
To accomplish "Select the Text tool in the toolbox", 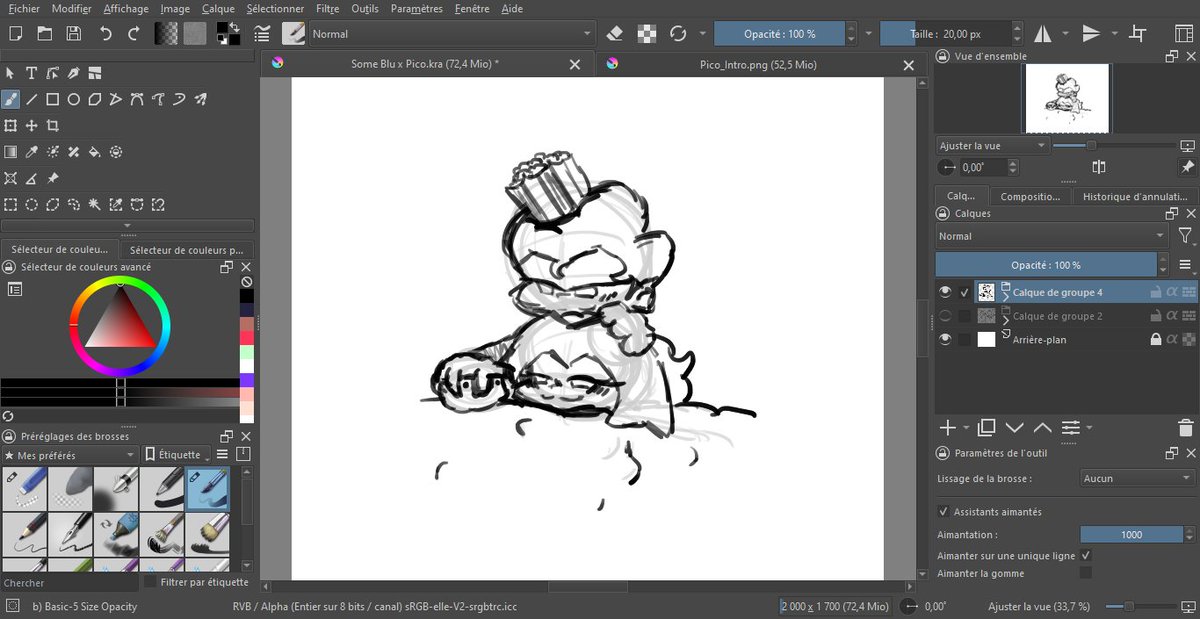I will coord(32,73).
